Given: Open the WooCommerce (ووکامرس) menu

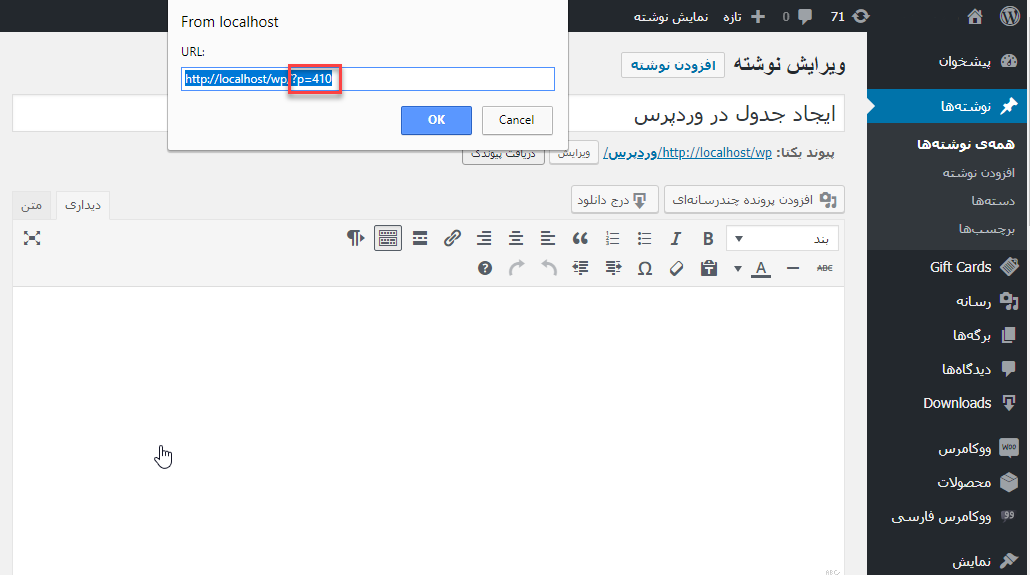Looking at the screenshot, I should 949,448.
